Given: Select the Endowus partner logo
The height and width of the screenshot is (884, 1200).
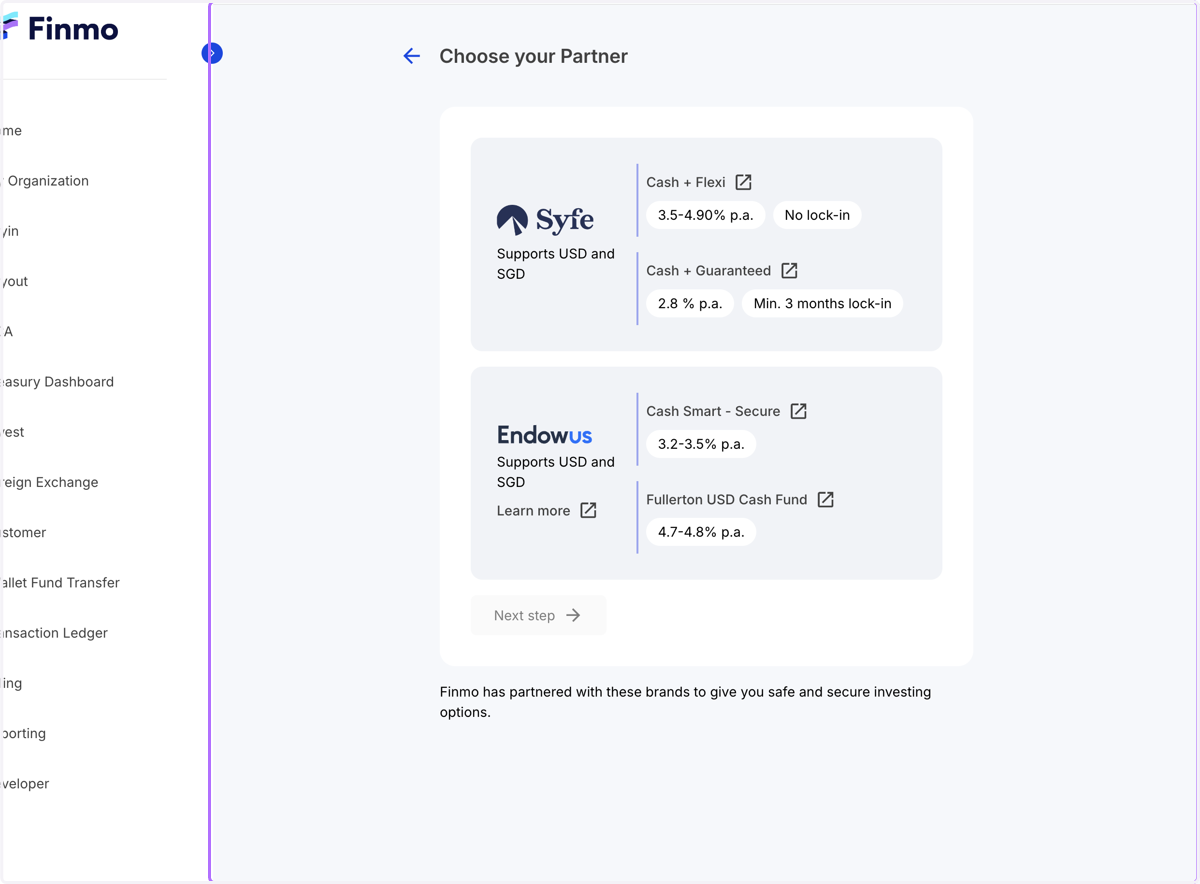Looking at the screenshot, I should click(x=544, y=435).
